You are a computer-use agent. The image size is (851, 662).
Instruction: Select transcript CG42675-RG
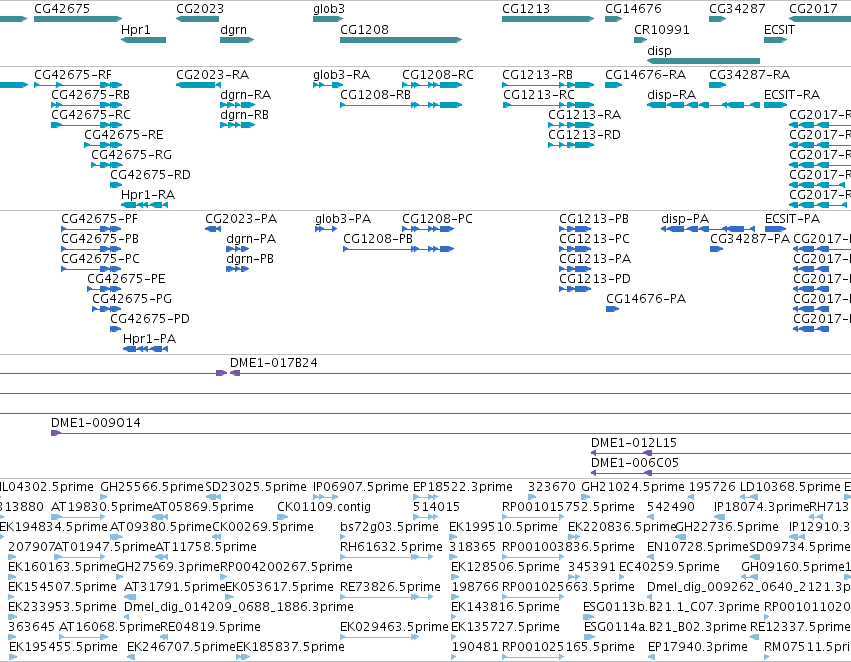point(107,165)
